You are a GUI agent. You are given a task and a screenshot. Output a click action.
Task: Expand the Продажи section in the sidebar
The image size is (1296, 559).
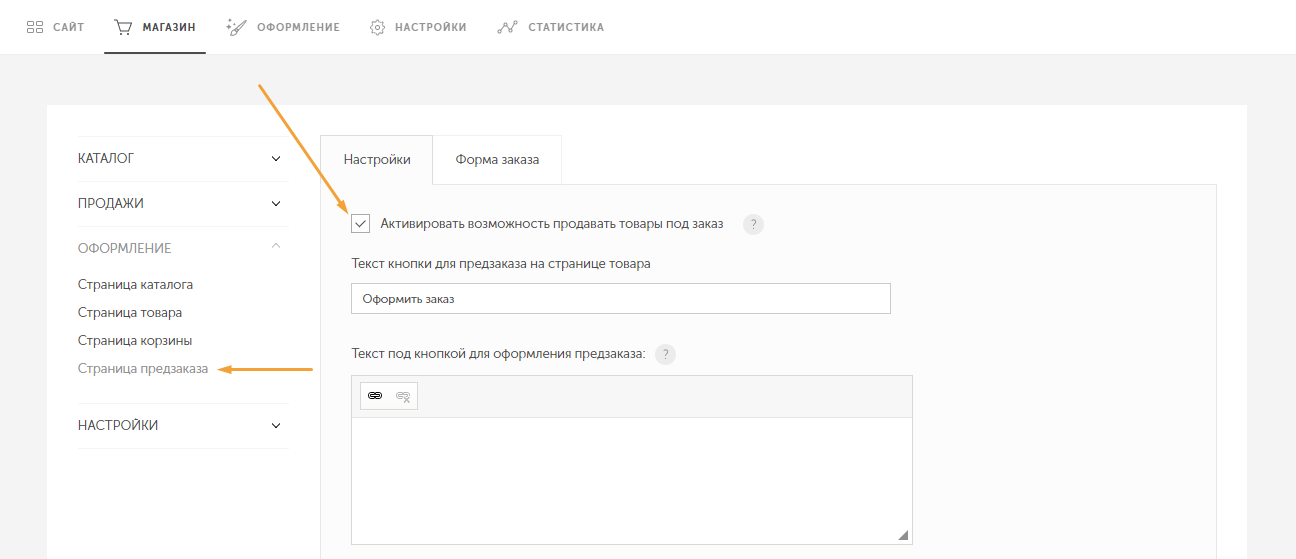(x=182, y=203)
